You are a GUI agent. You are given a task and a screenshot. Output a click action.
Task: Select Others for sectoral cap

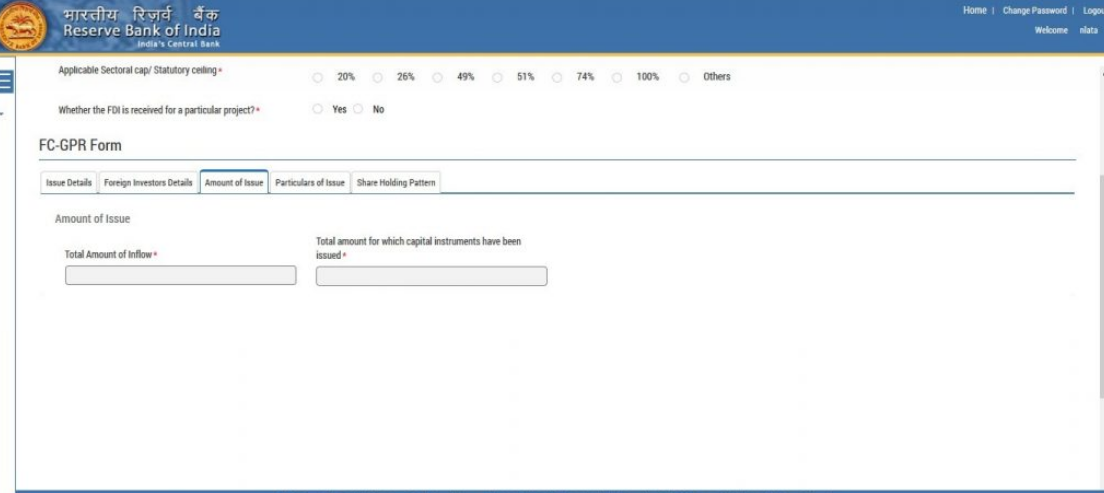(x=684, y=77)
